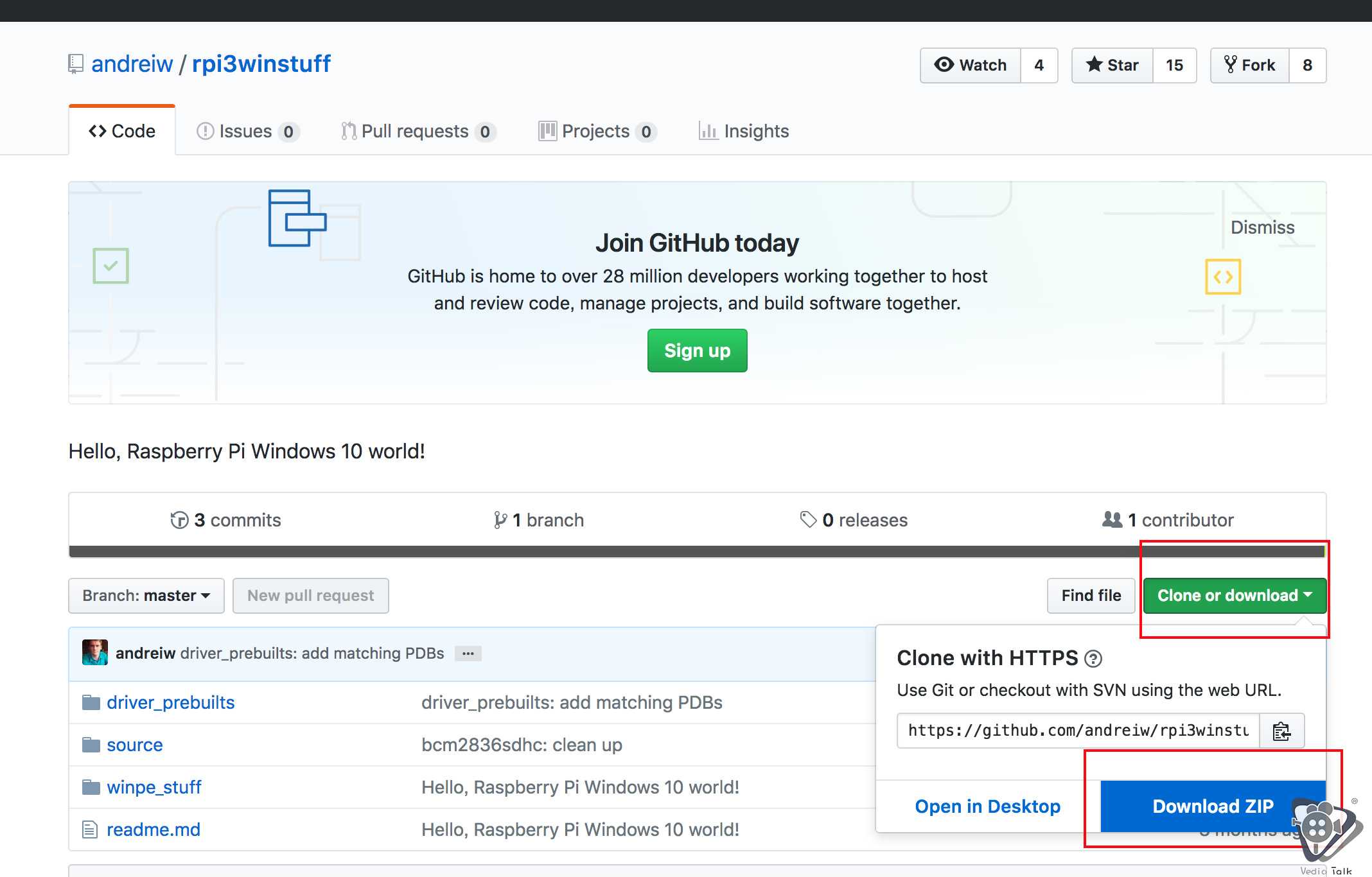The width and height of the screenshot is (1372, 877).
Task: Star the rpi3winstuff repository
Action: [x=1113, y=65]
